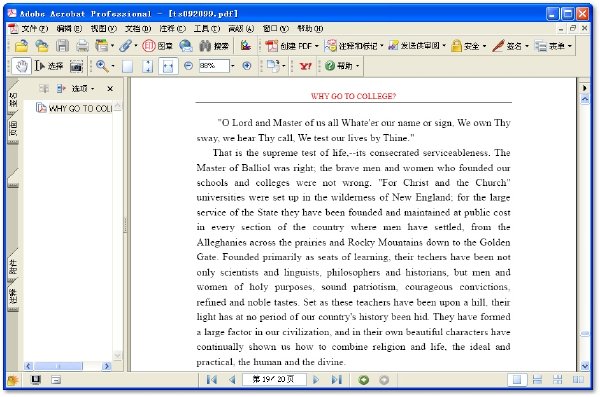Select continuous facing layout icon
Screen dimensions: 600x397
558,380
